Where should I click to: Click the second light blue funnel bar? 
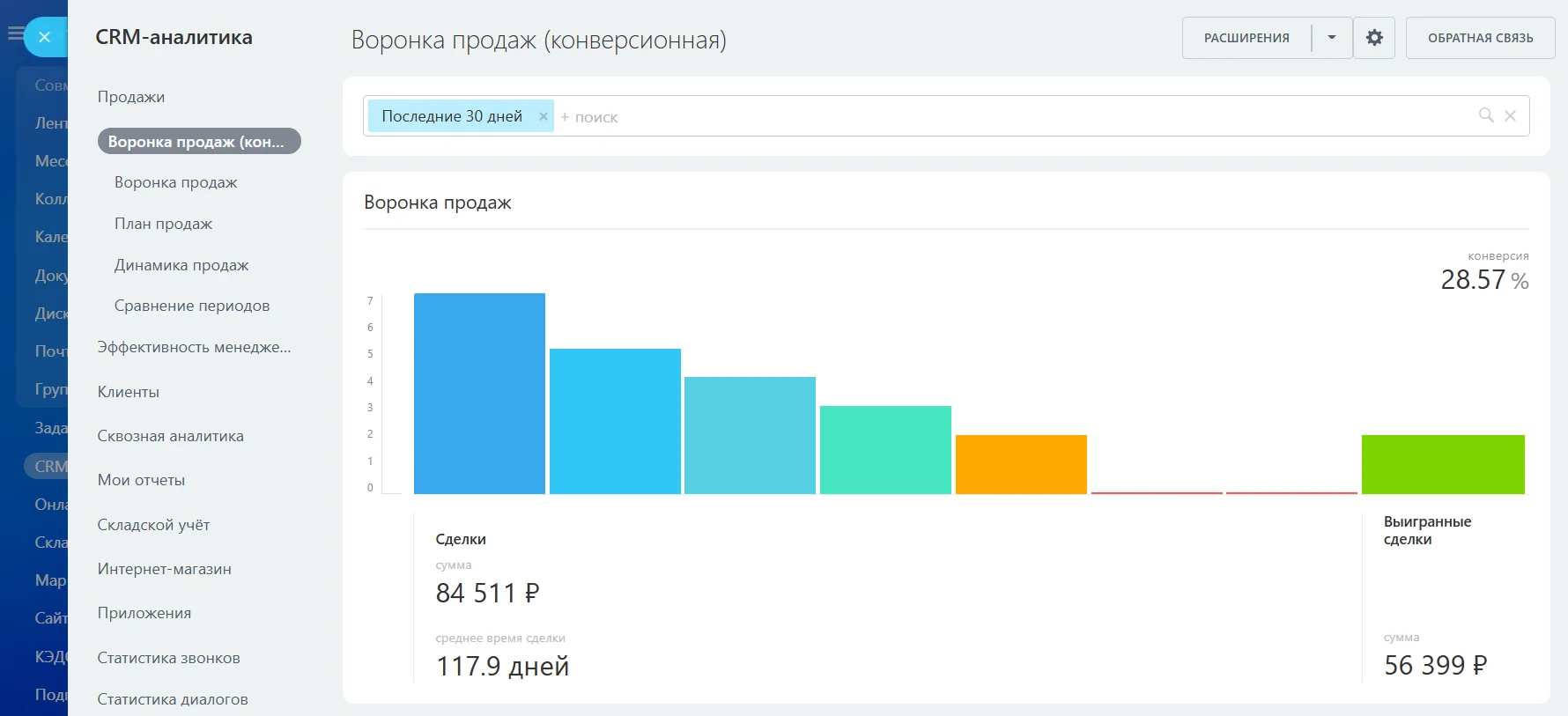[x=615, y=421]
